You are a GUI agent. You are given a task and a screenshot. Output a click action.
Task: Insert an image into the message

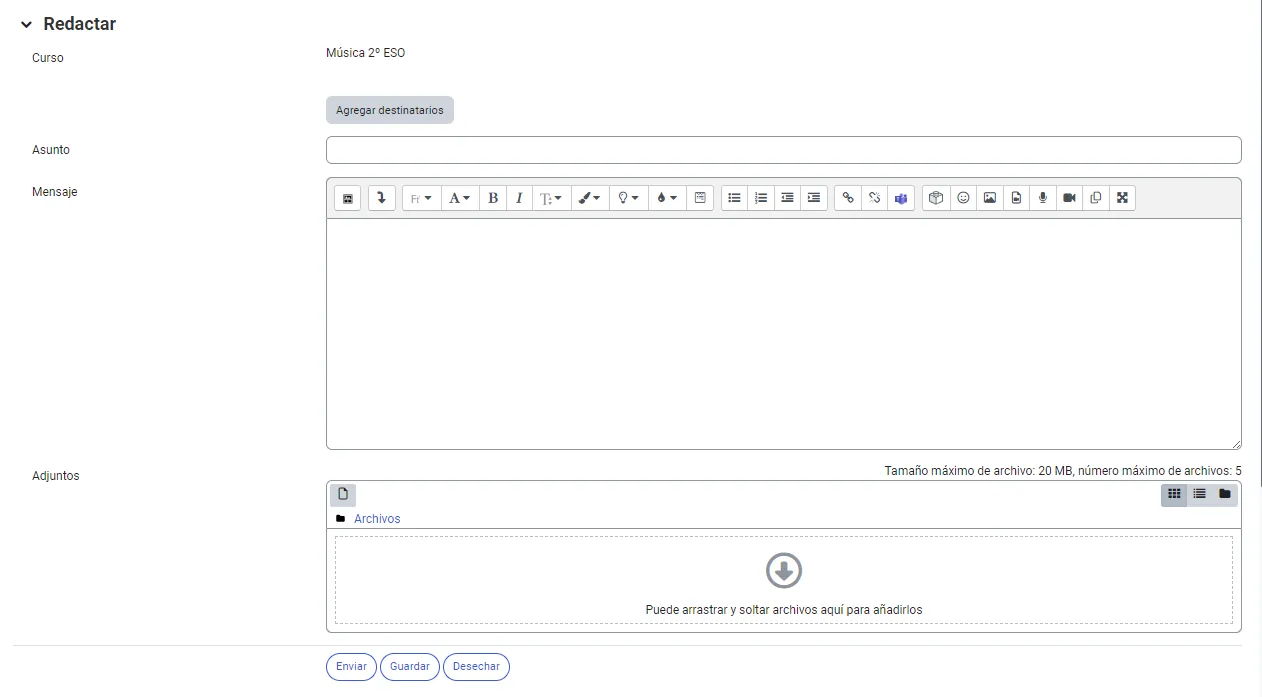pos(989,197)
